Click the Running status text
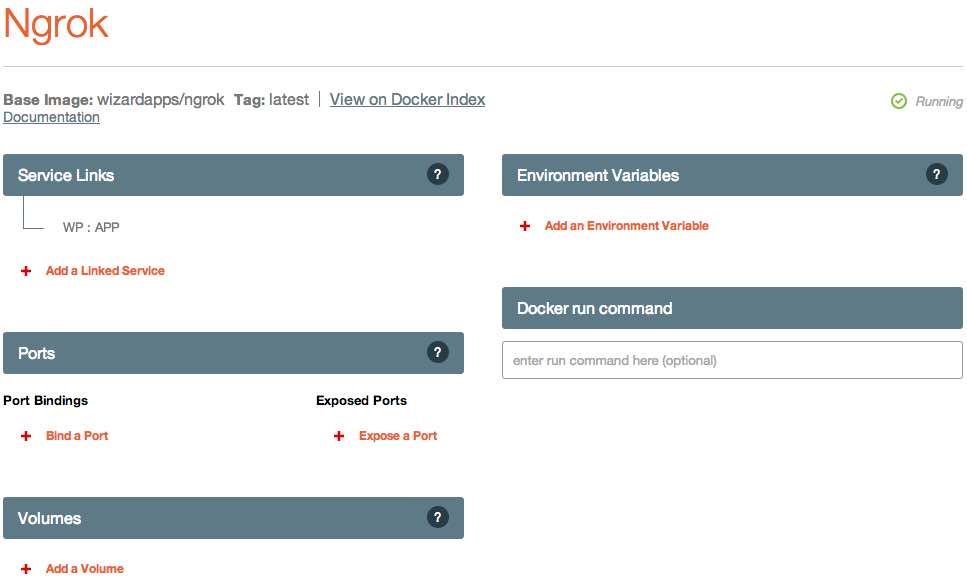 pyautogui.click(x=939, y=101)
